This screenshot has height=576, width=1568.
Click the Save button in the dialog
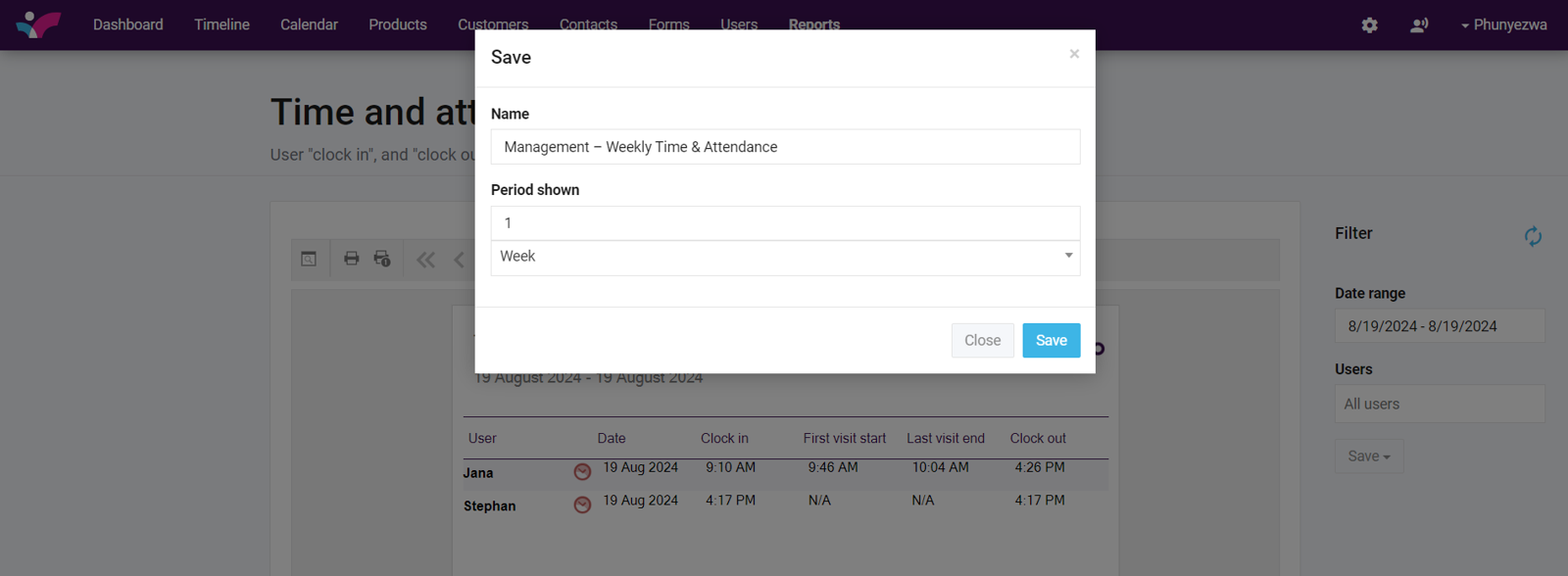1051,340
